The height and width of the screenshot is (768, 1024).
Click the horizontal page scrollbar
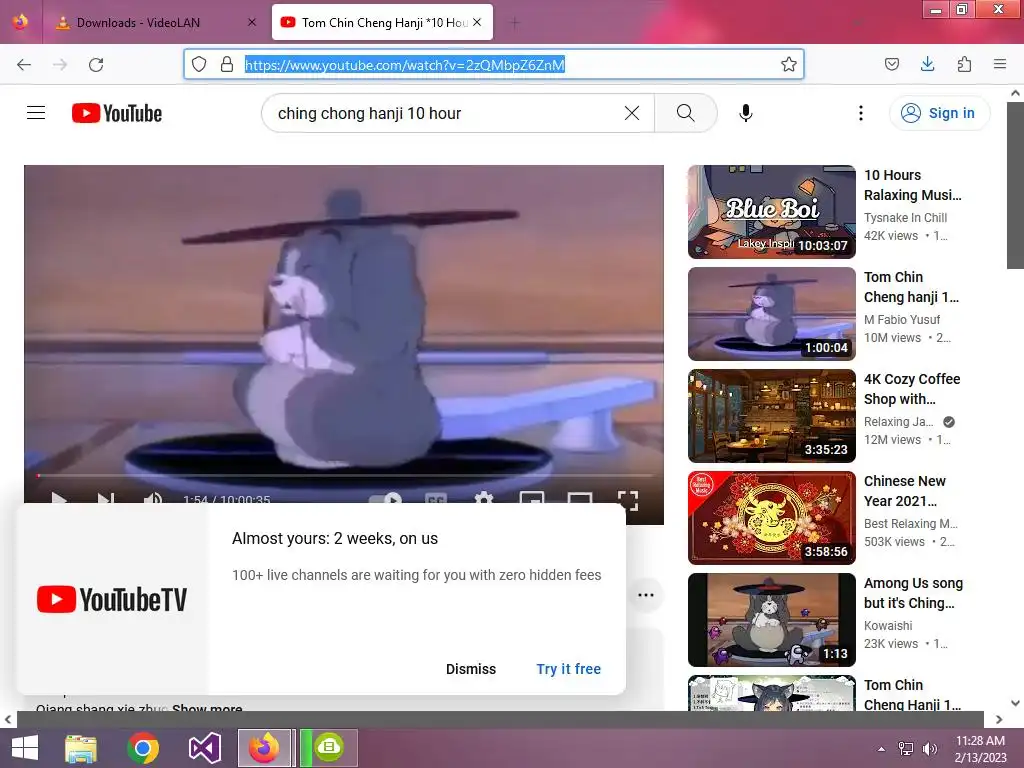500,719
